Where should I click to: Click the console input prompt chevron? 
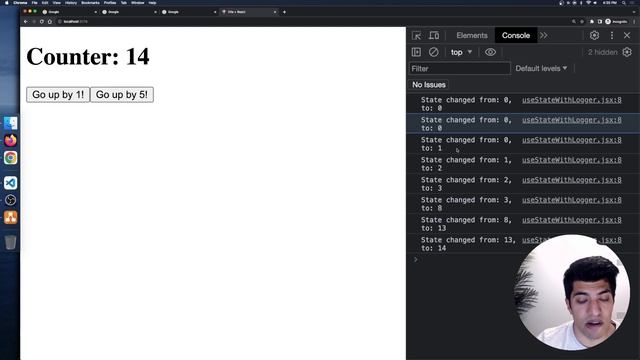coord(416,260)
